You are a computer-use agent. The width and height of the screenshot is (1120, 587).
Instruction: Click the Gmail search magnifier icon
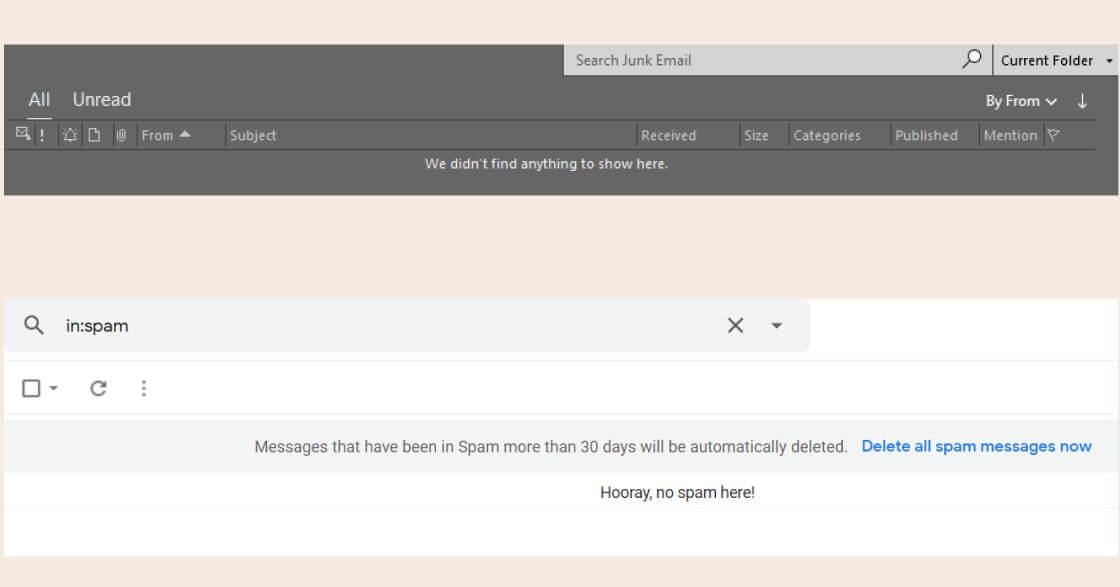tap(34, 325)
